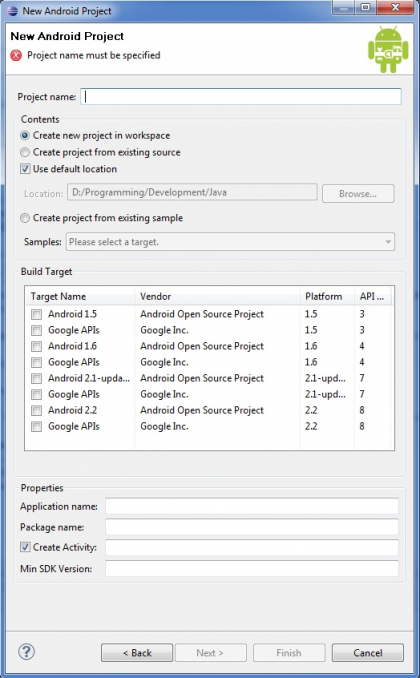The height and width of the screenshot is (678, 420).
Task: Click the help question mark icon
Action: point(26,652)
